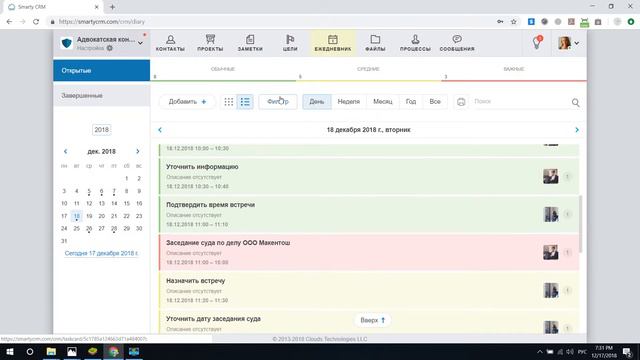Open the Фильтр button

click(x=278, y=102)
